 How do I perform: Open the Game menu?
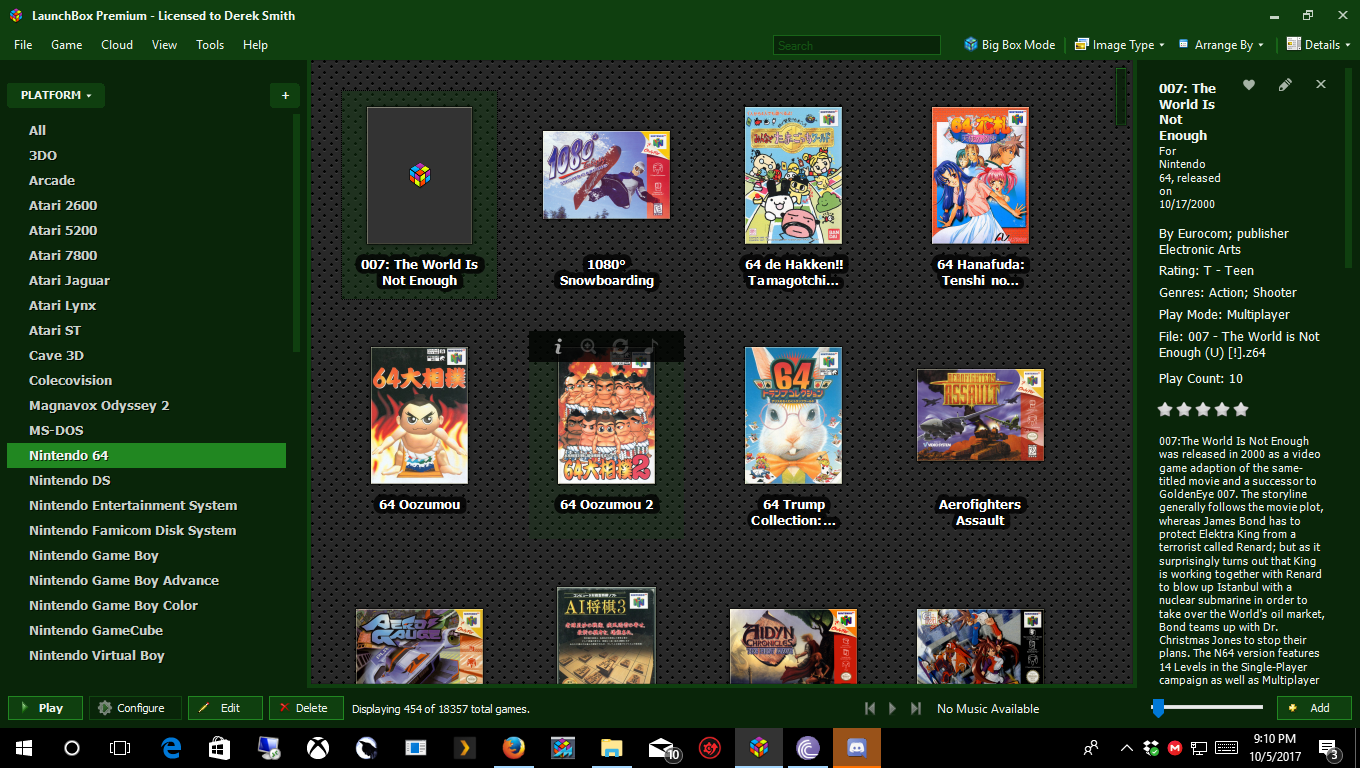pyautogui.click(x=67, y=45)
